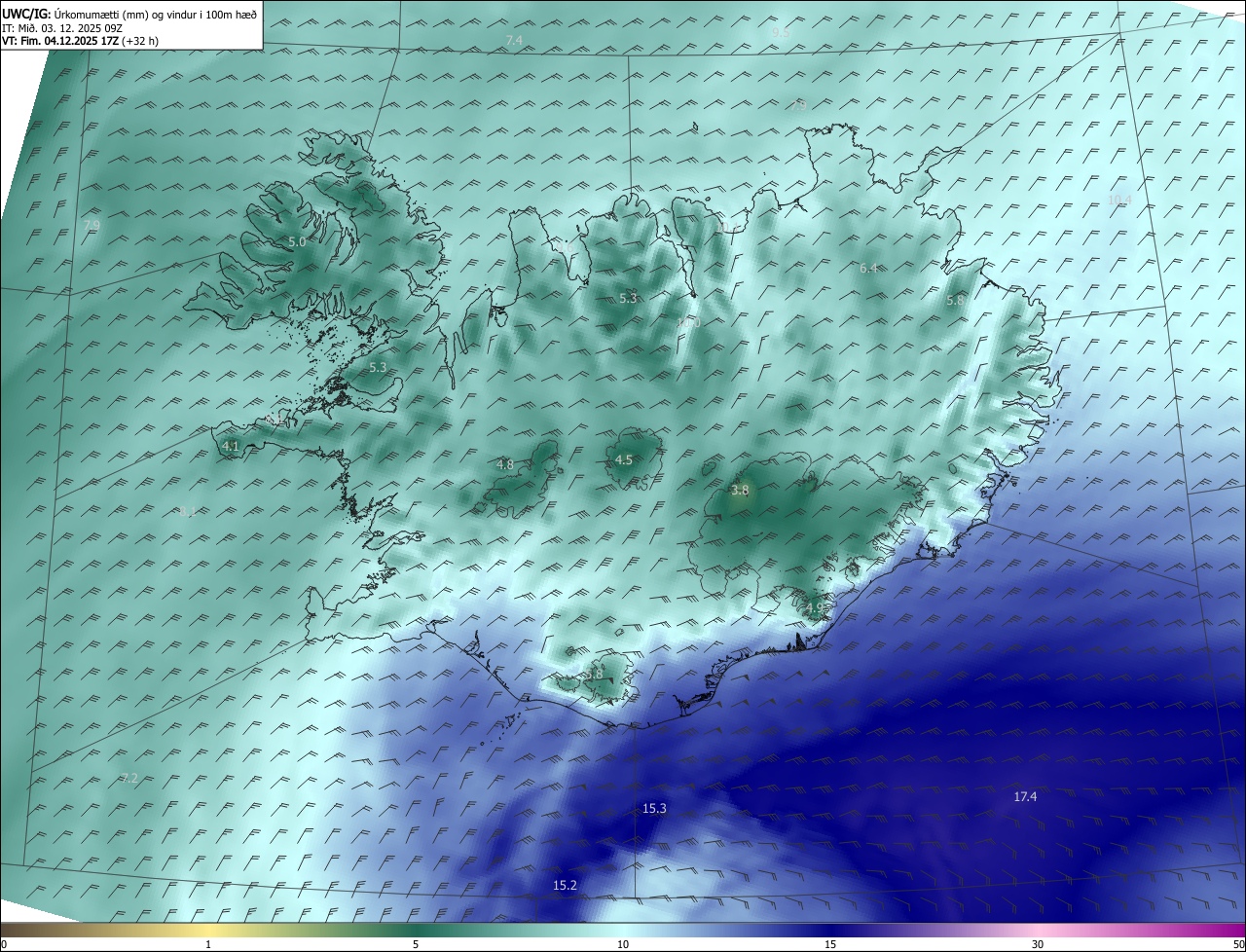Click the 4.5 value on Hofsjökull glacier
The width and height of the screenshot is (1246, 952).
(x=624, y=460)
